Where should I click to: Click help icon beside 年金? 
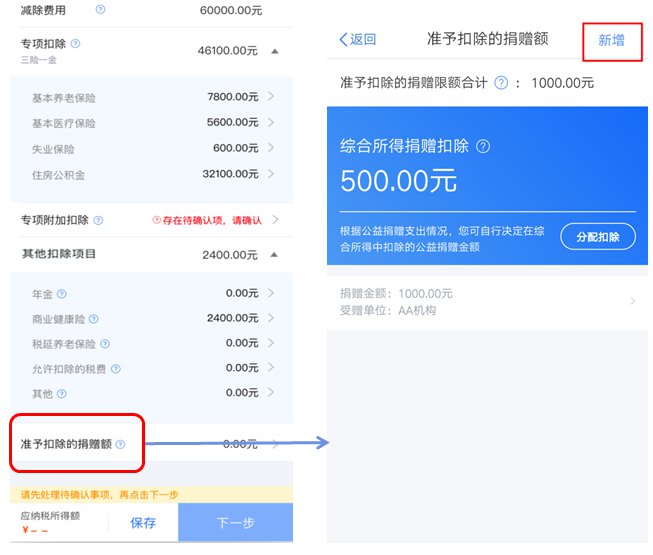(62, 294)
